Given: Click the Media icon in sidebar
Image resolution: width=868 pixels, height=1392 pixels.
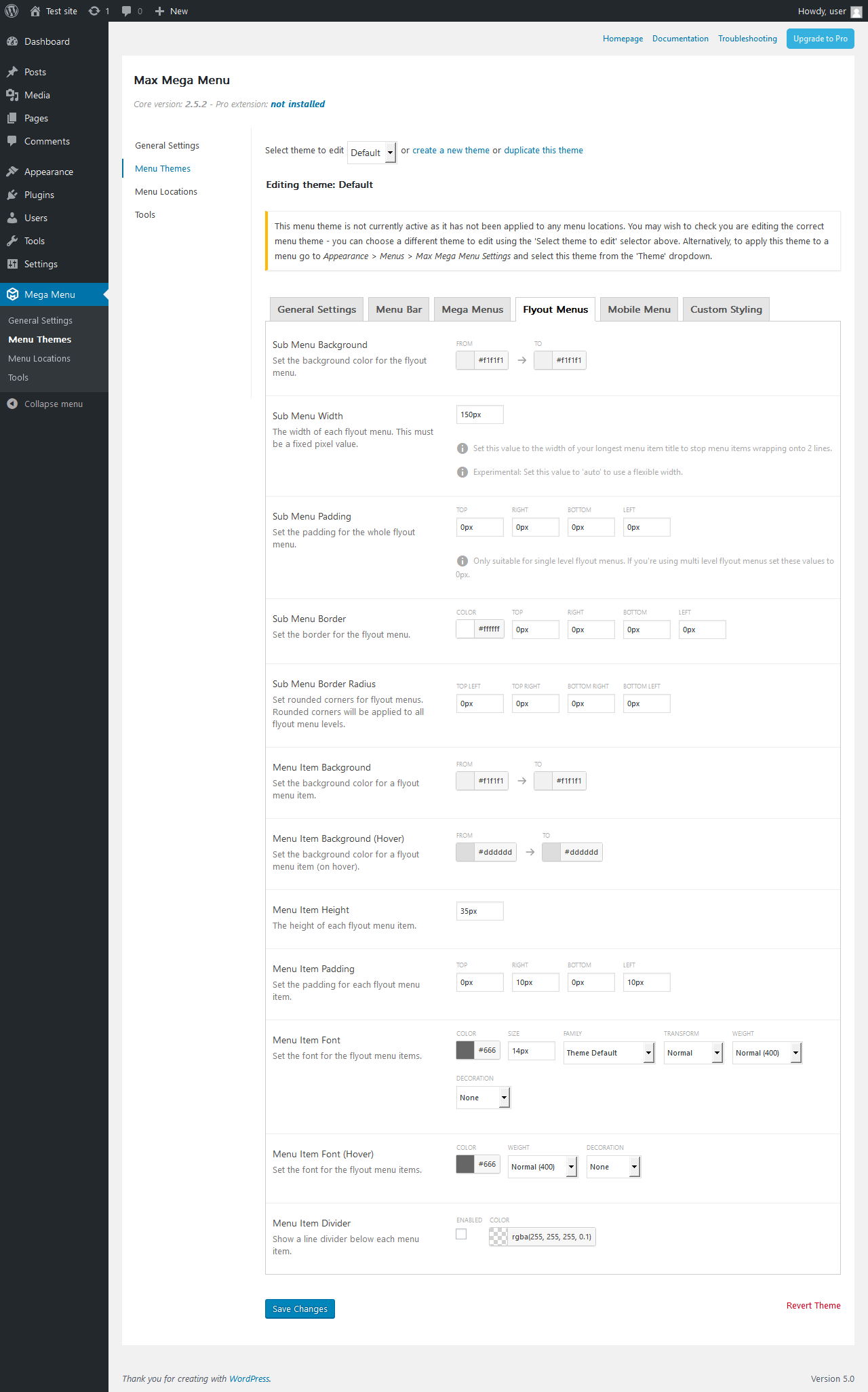Looking at the screenshot, I should click(12, 95).
